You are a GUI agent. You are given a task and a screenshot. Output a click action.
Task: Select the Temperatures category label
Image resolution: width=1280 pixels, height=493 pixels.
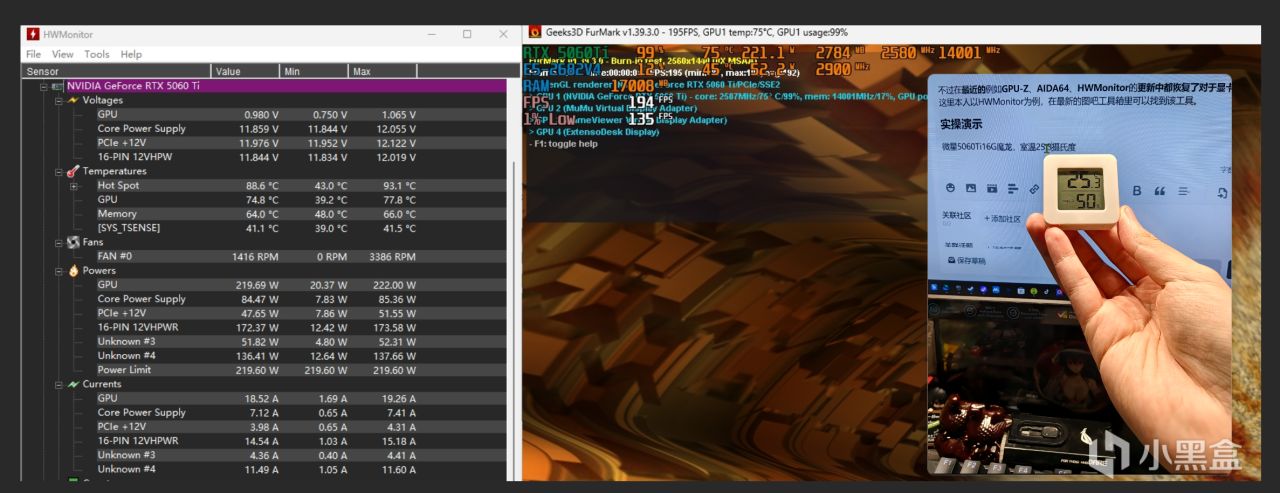click(x=114, y=171)
